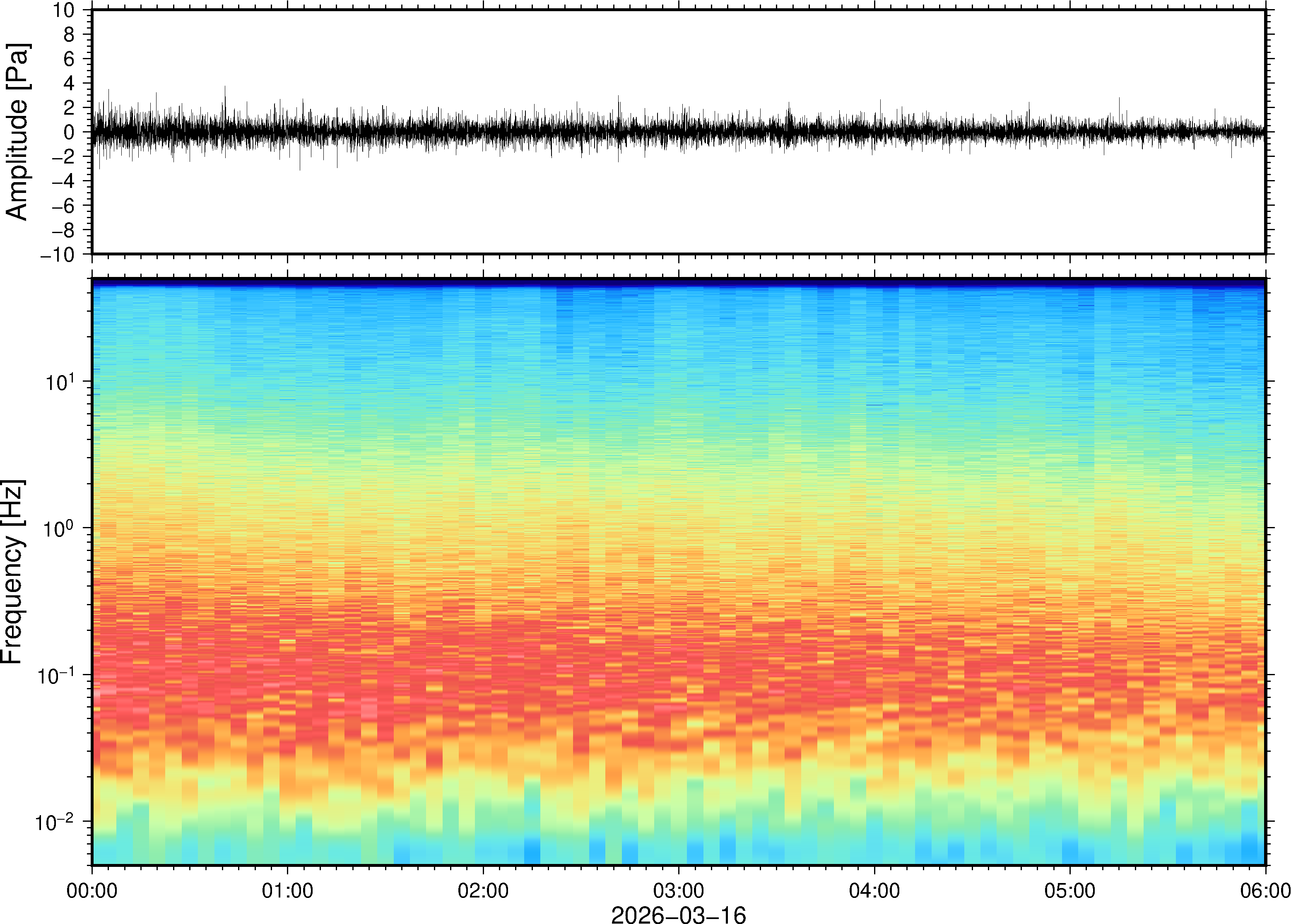The width and height of the screenshot is (1291, 924).
Task: Click the 6 amplitude tick label
Action: tap(70, 59)
